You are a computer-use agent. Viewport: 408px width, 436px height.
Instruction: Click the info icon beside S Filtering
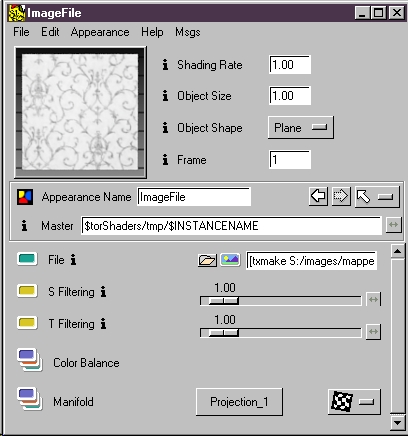103,292
